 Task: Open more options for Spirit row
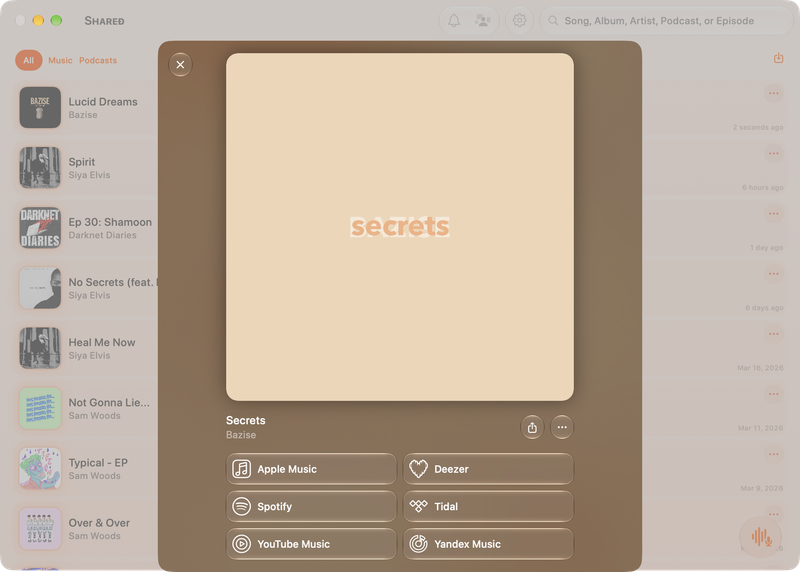773,154
